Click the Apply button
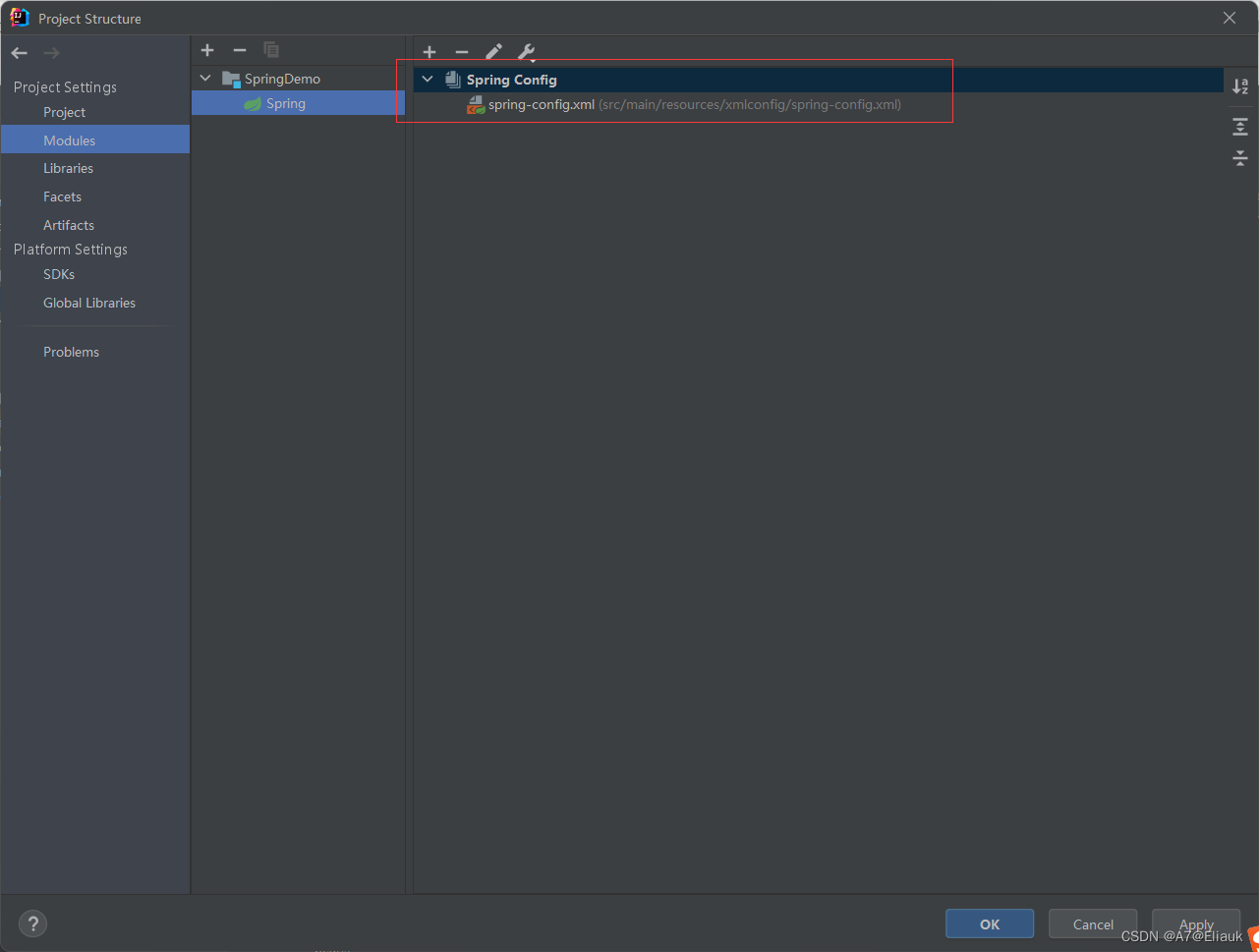Screen dimensions: 1259x952 click(1196, 924)
